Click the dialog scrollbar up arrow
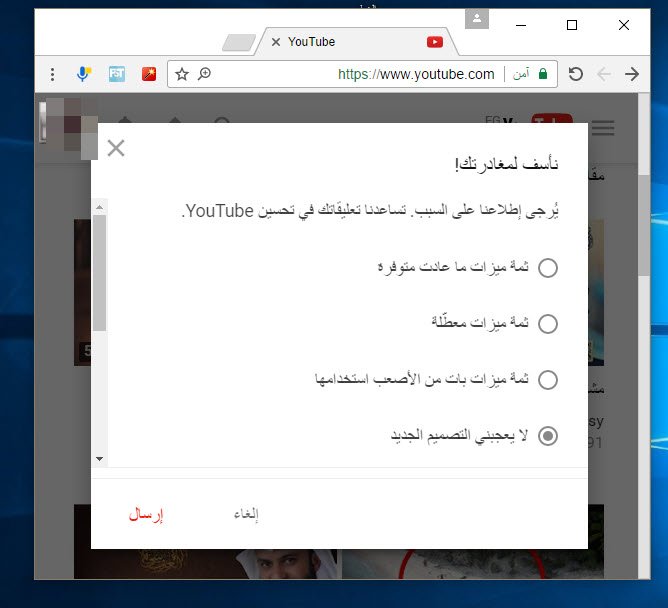 pyautogui.click(x=99, y=207)
